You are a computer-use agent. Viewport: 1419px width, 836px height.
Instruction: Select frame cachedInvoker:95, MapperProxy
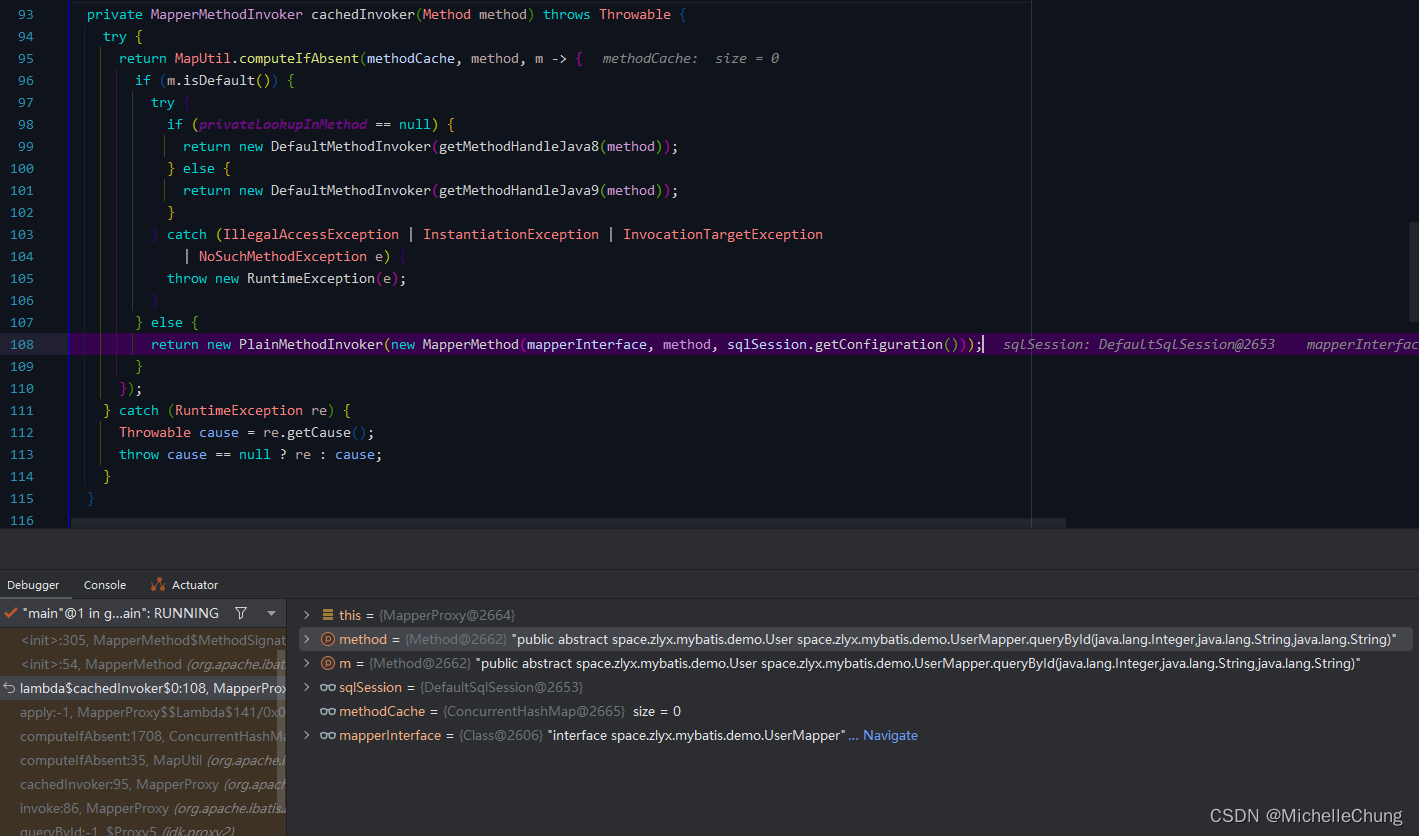(143, 784)
